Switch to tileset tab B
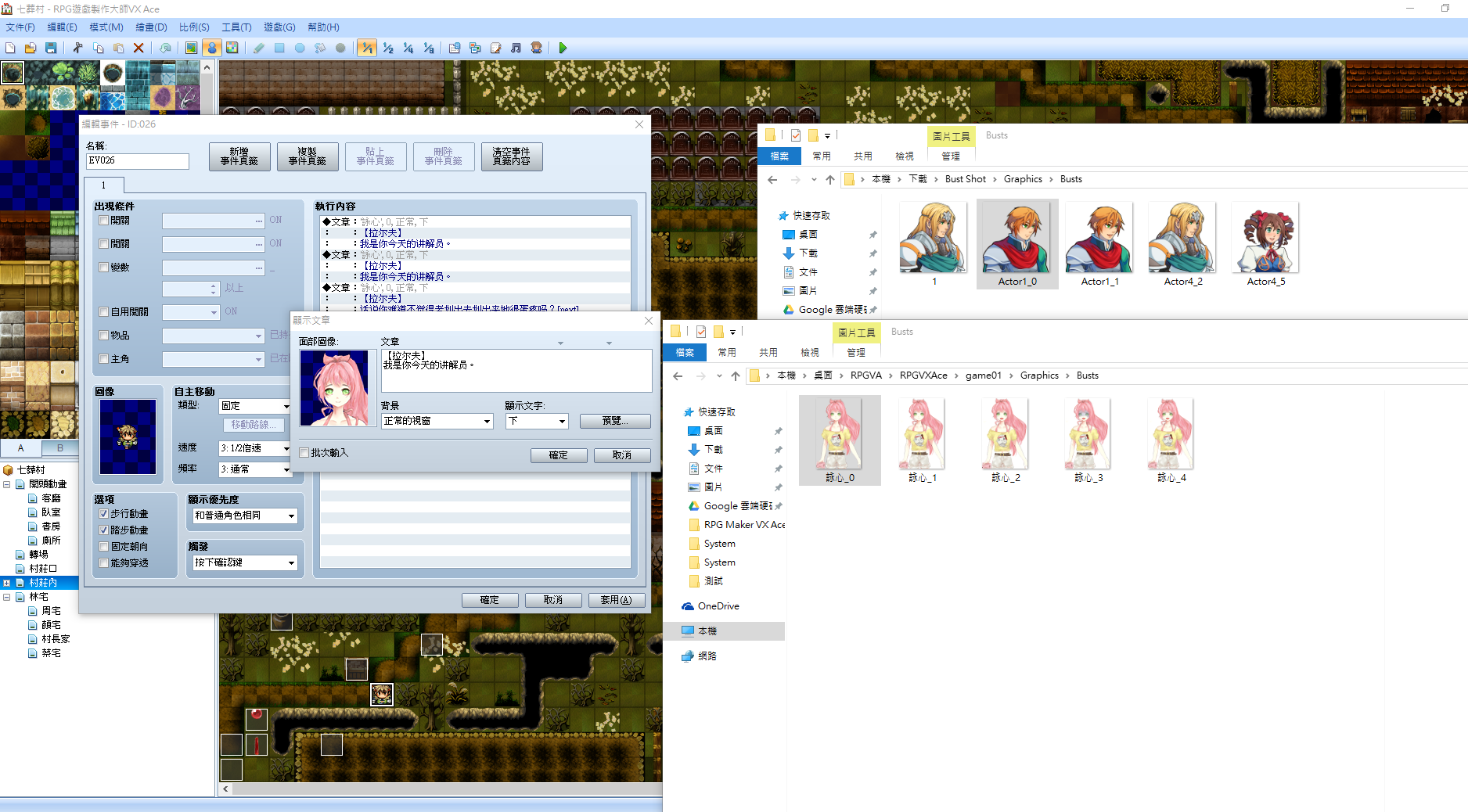The width and height of the screenshot is (1468, 812). [x=60, y=448]
